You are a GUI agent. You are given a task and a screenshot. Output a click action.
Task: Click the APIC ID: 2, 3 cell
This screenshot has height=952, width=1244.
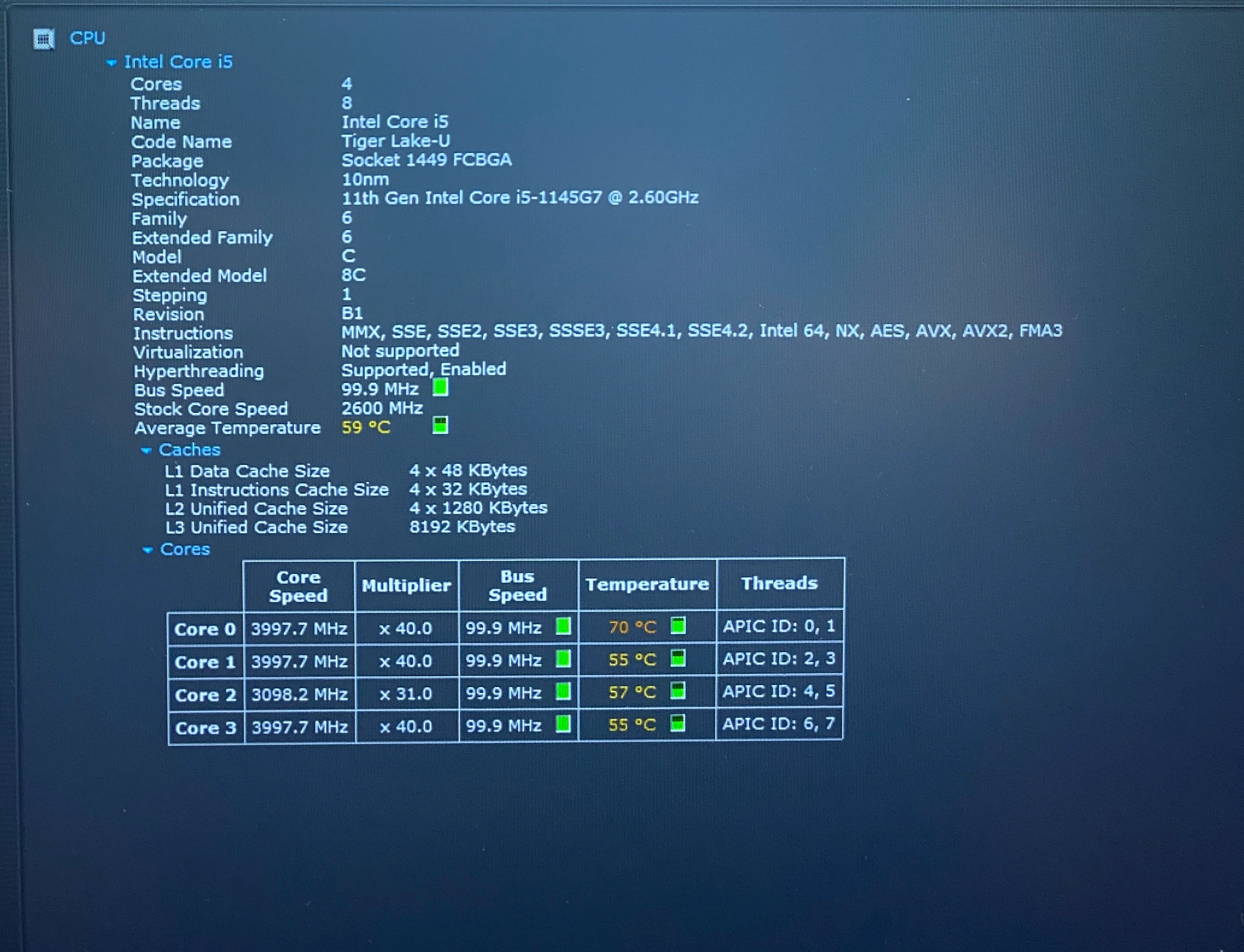(x=779, y=658)
